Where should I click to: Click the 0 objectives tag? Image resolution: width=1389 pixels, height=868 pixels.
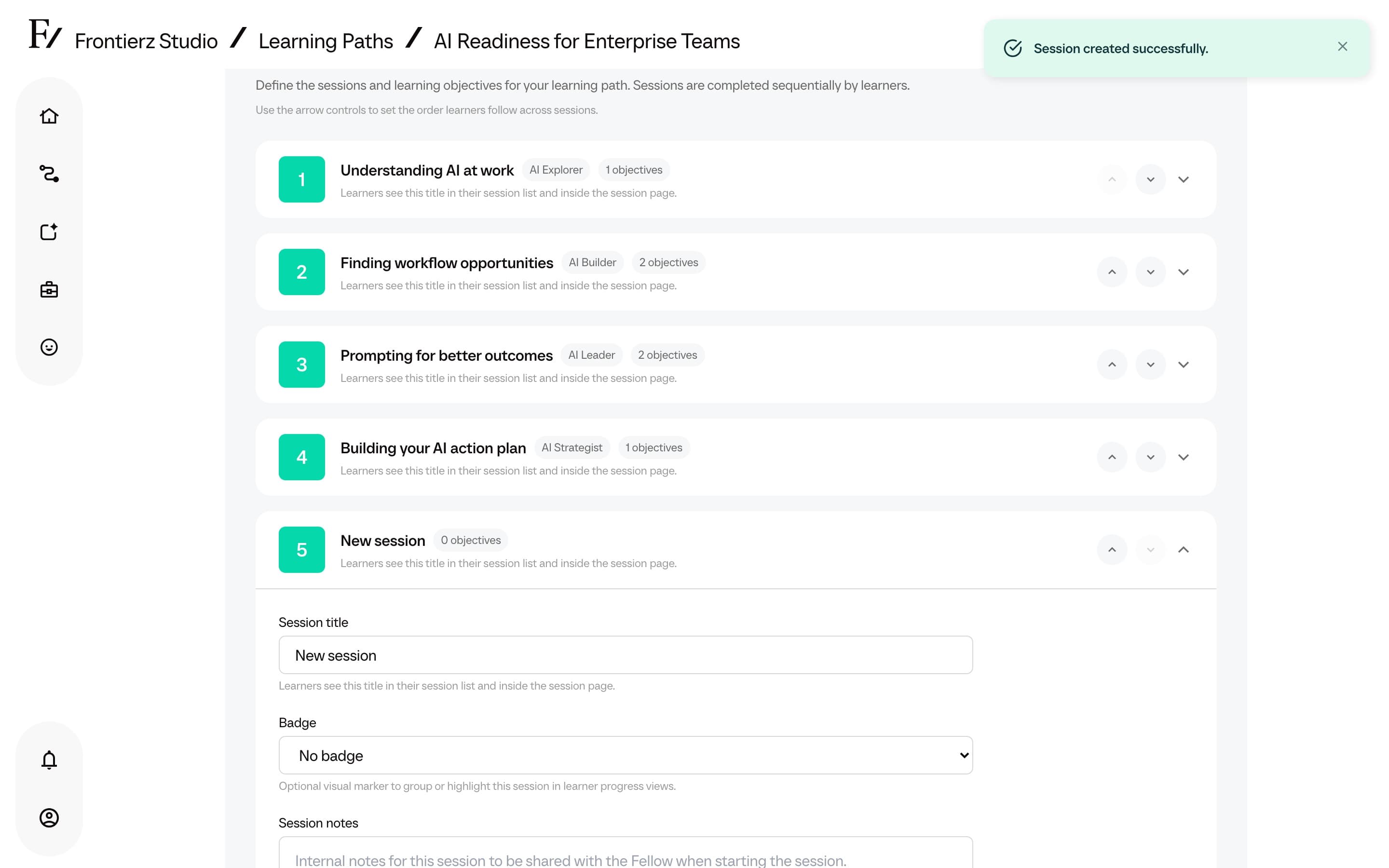(470, 540)
